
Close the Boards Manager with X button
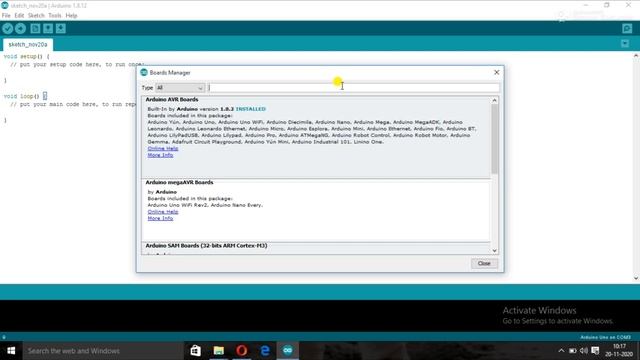tap(496, 72)
